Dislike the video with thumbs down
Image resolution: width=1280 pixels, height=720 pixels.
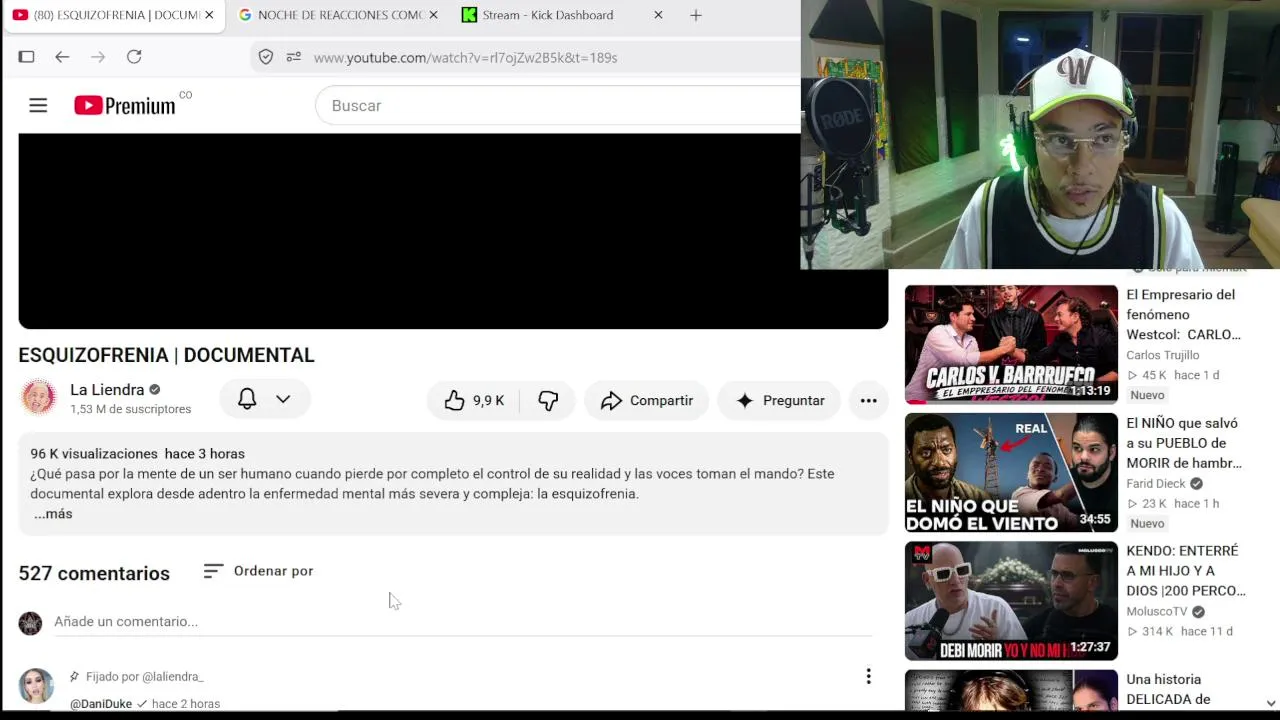click(x=548, y=400)
